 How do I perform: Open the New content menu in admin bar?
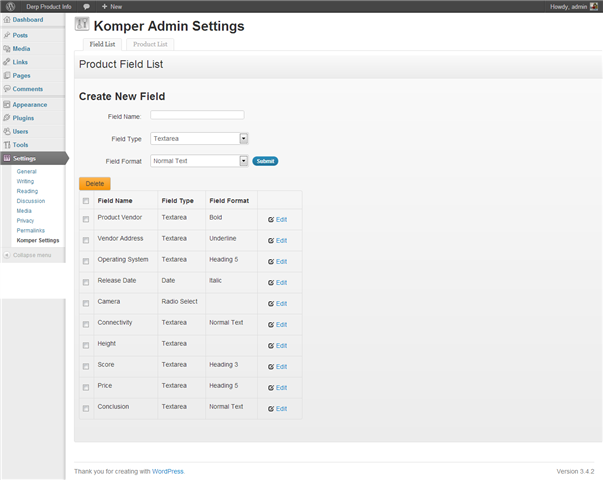tap(112, 7)
